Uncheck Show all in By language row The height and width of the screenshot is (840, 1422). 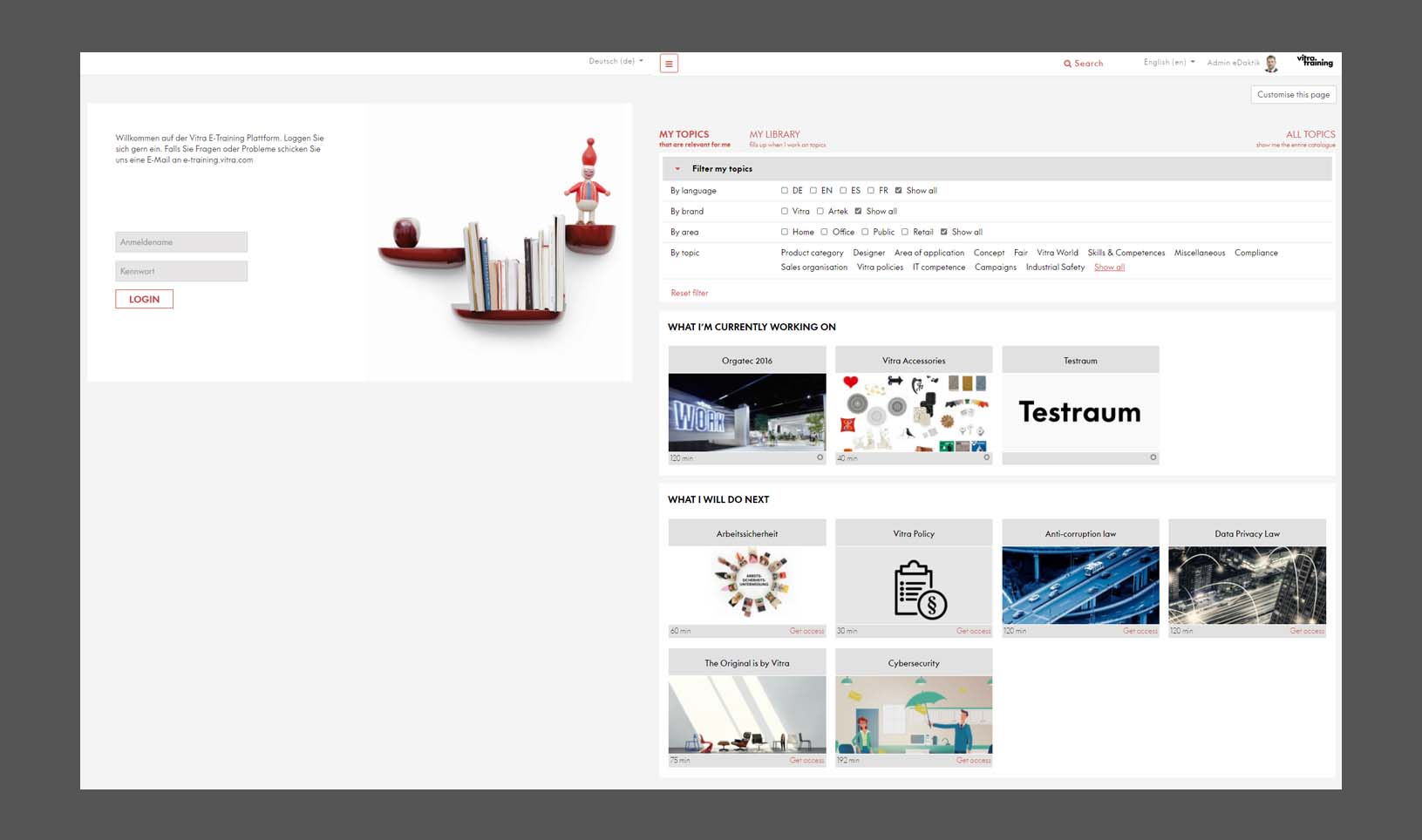(899, 191)
